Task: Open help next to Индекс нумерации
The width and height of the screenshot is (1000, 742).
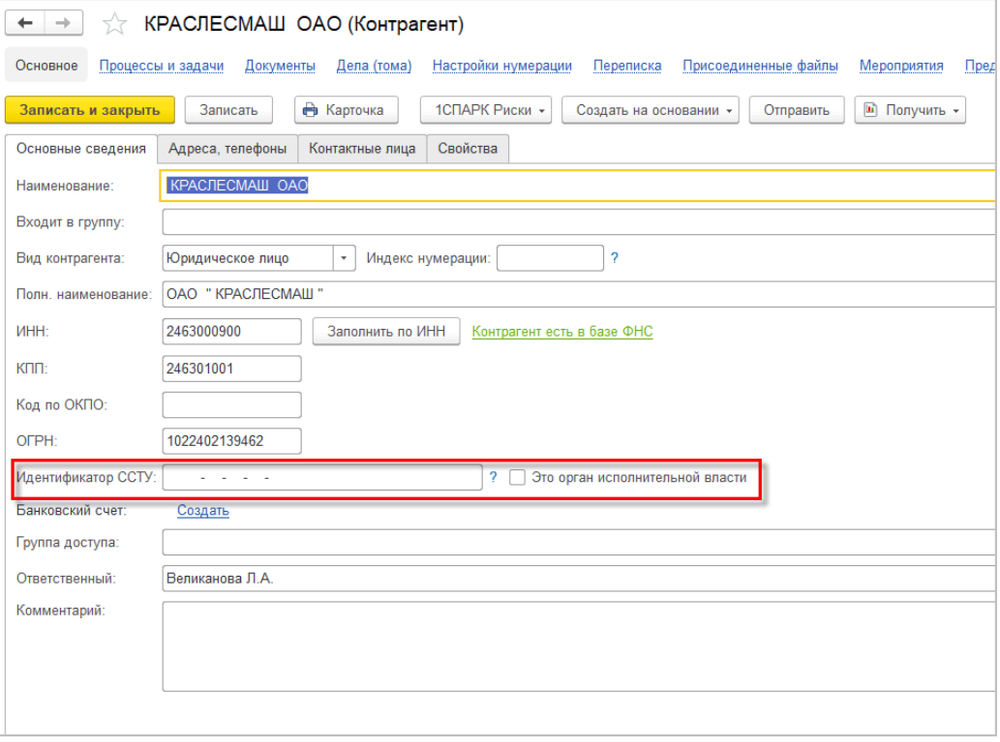Action: click(x=614, y=258)
